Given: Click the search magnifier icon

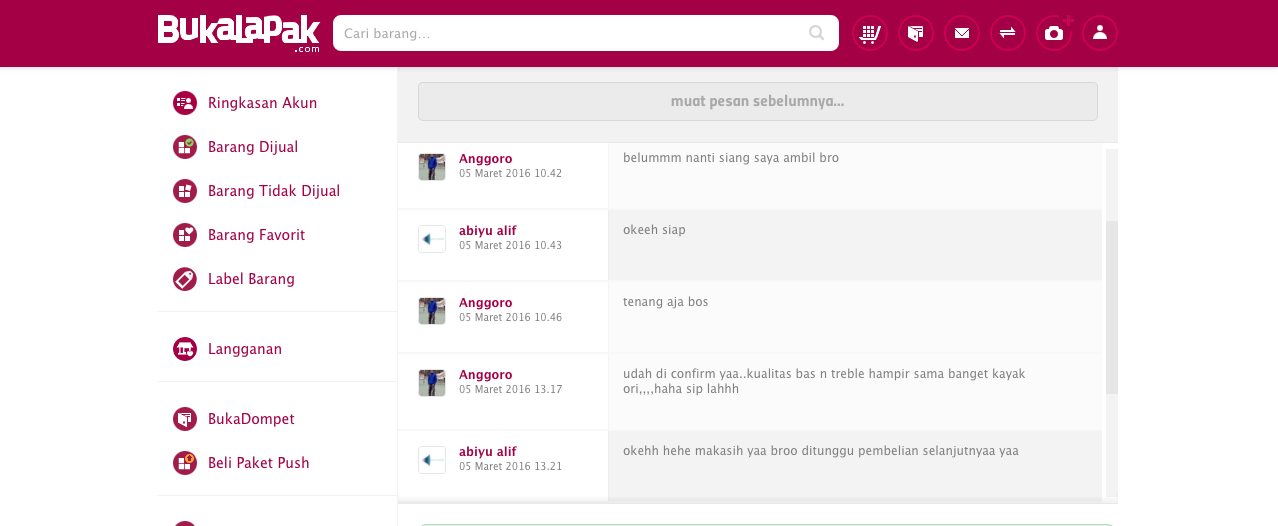Looking at the screenshot, I should point(817,33).
